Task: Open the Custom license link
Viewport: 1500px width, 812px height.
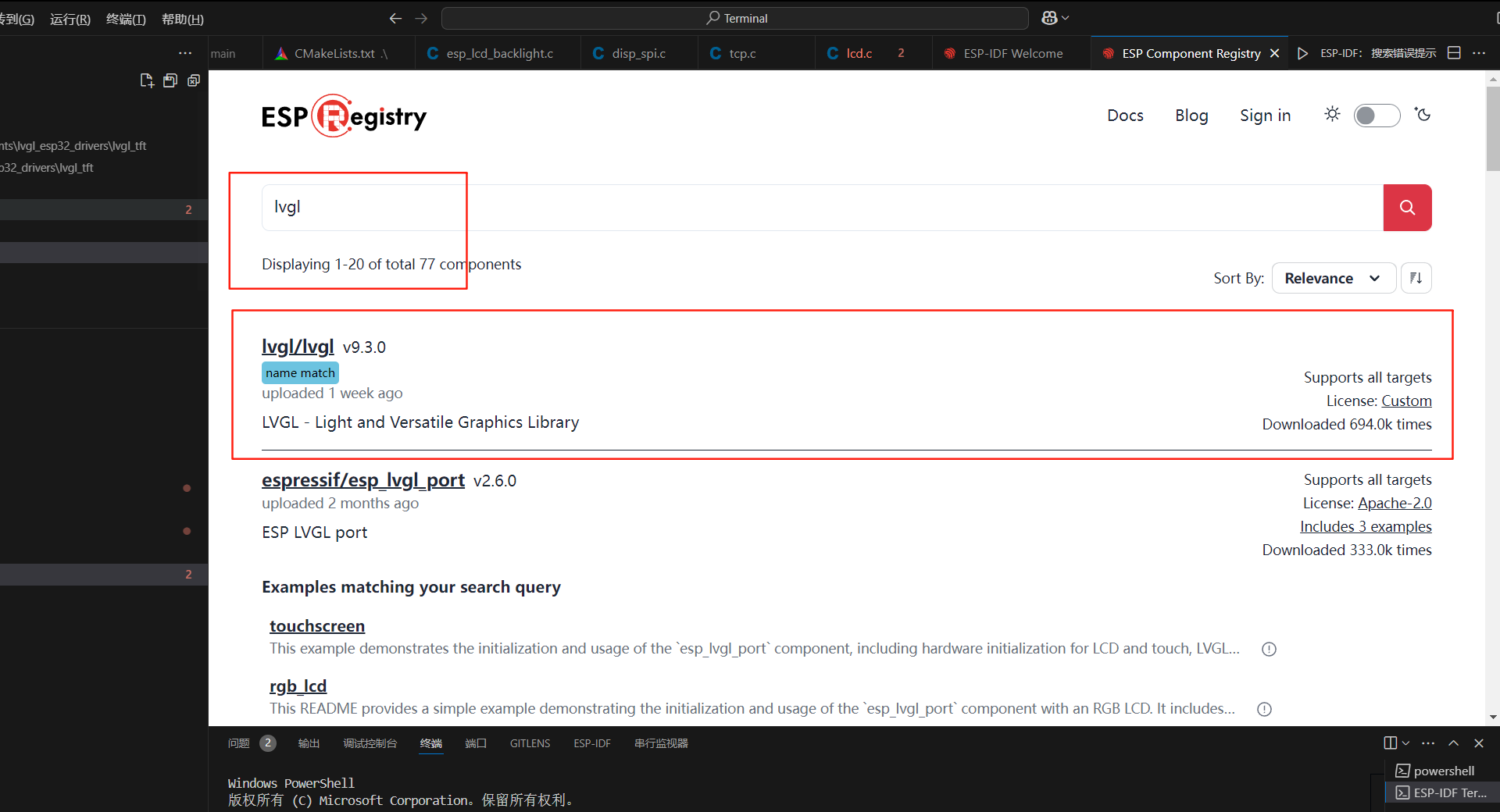Action: pyautogui.click(x=1406, y=401)
